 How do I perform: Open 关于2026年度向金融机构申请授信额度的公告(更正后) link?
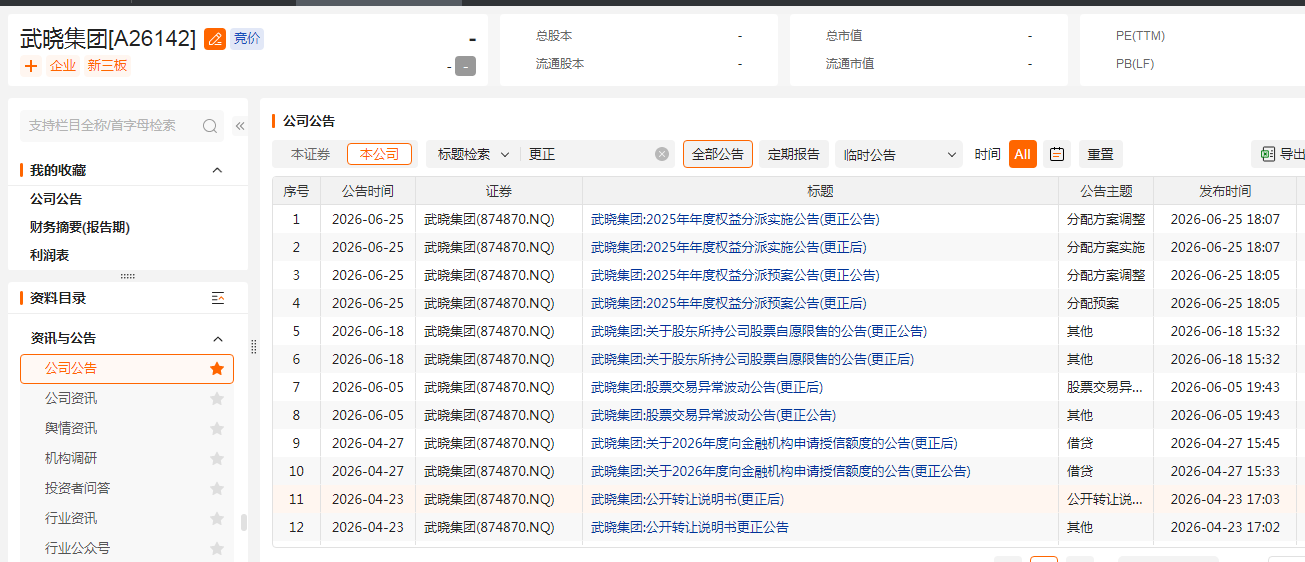(774, 443)
